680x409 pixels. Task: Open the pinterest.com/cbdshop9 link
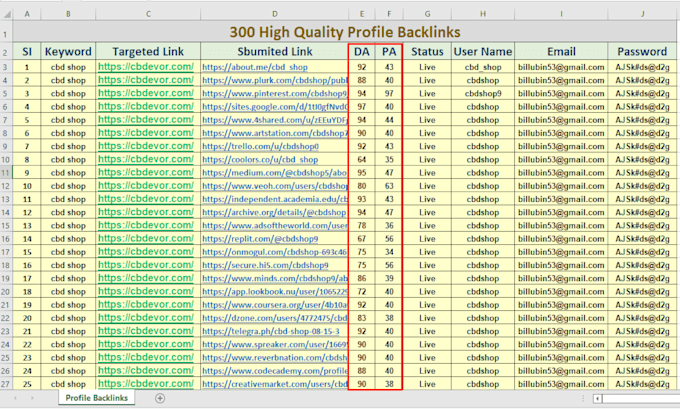click(275, 93)
